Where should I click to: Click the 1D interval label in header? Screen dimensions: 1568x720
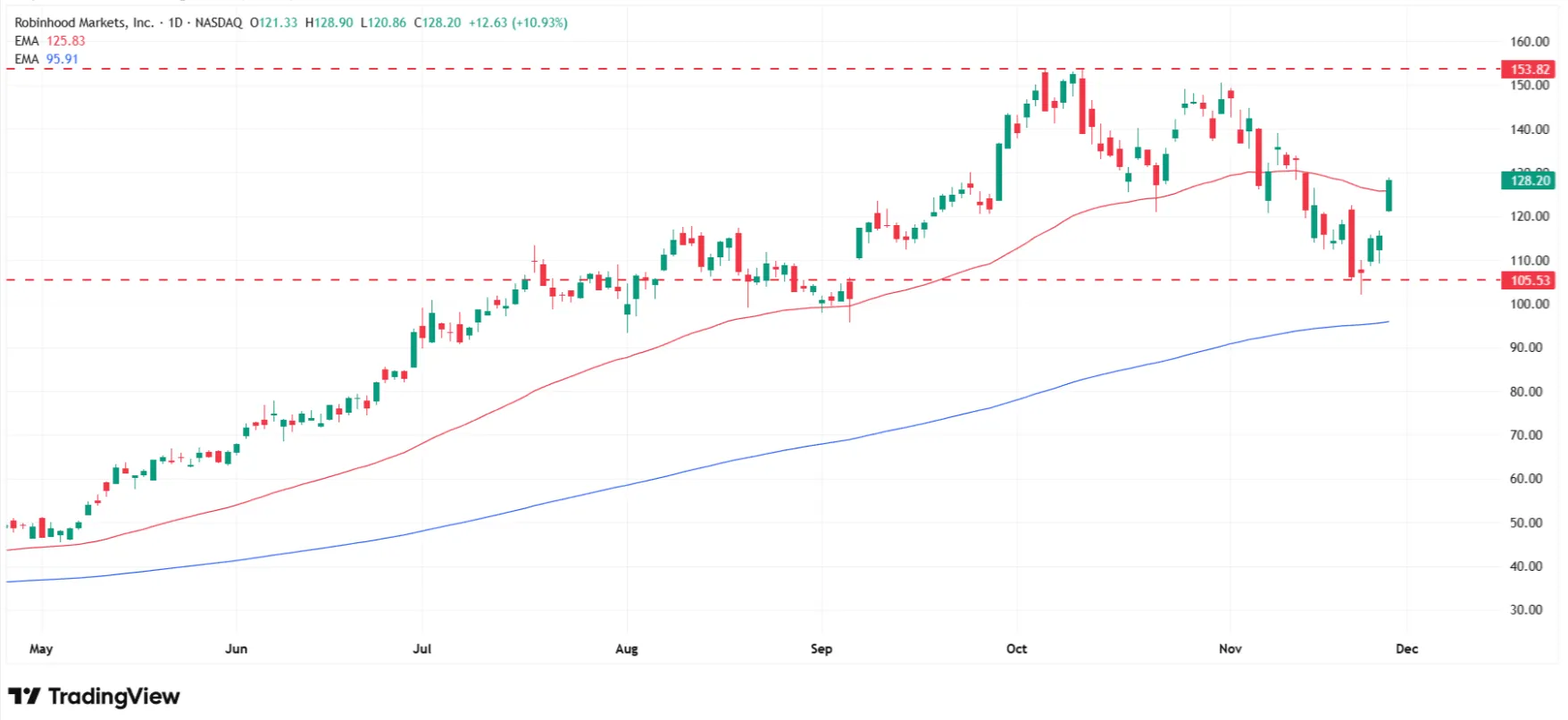tap(176, 22)
